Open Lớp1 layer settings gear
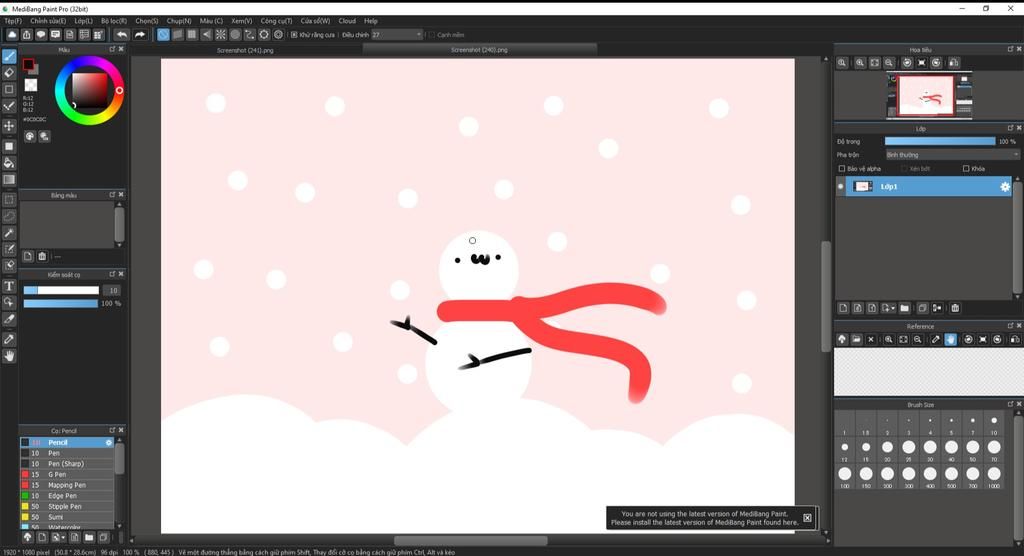 [1005, 187]
